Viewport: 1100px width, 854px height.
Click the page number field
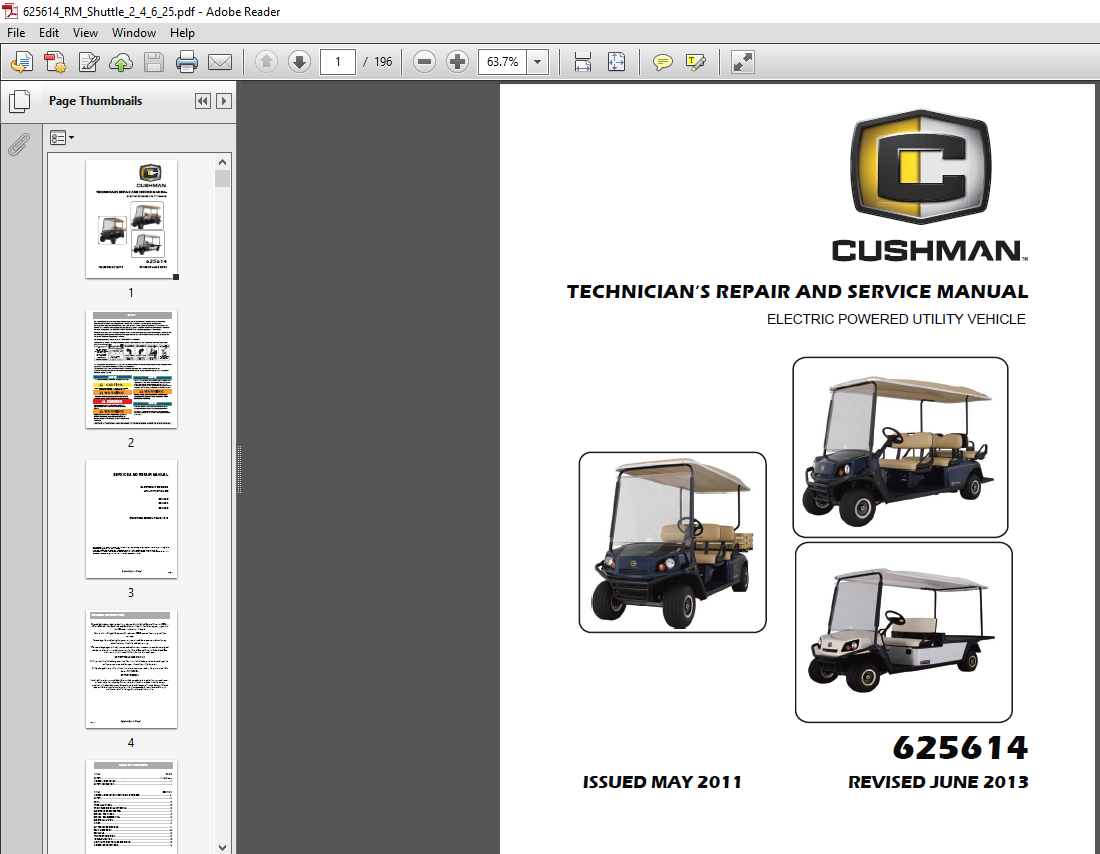point(337,62)
